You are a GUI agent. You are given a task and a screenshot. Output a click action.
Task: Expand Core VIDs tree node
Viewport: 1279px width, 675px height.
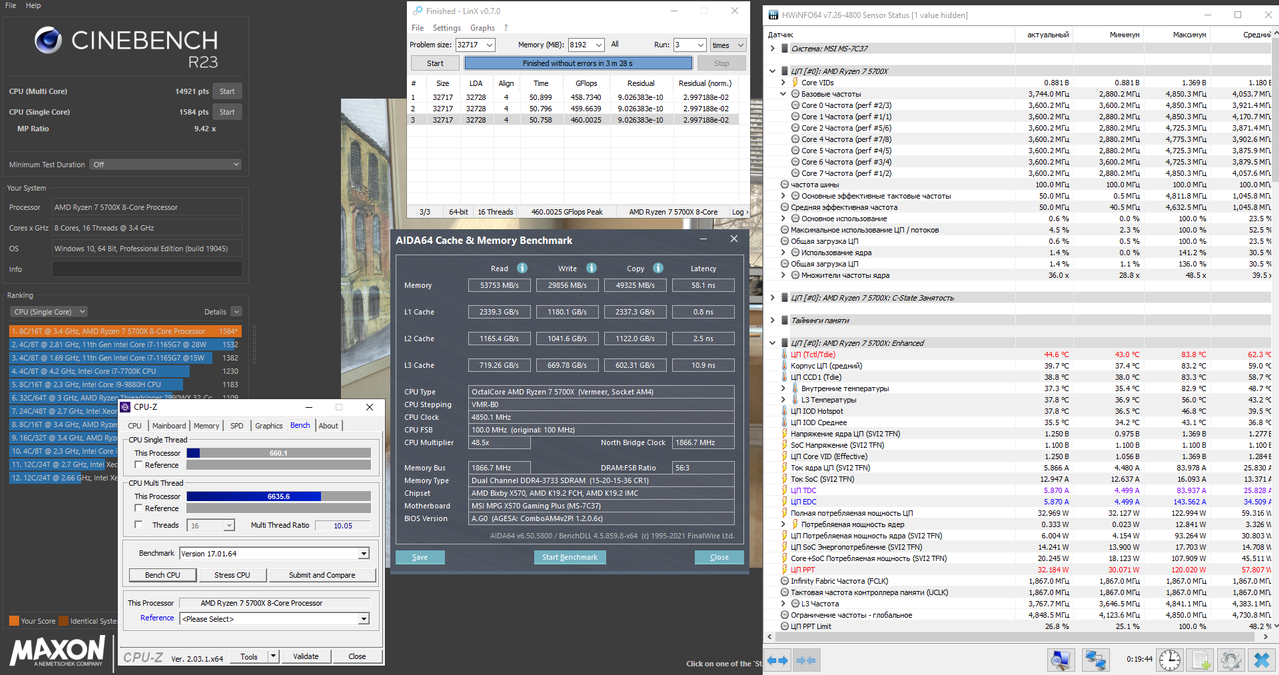click(x=784, y=82)
